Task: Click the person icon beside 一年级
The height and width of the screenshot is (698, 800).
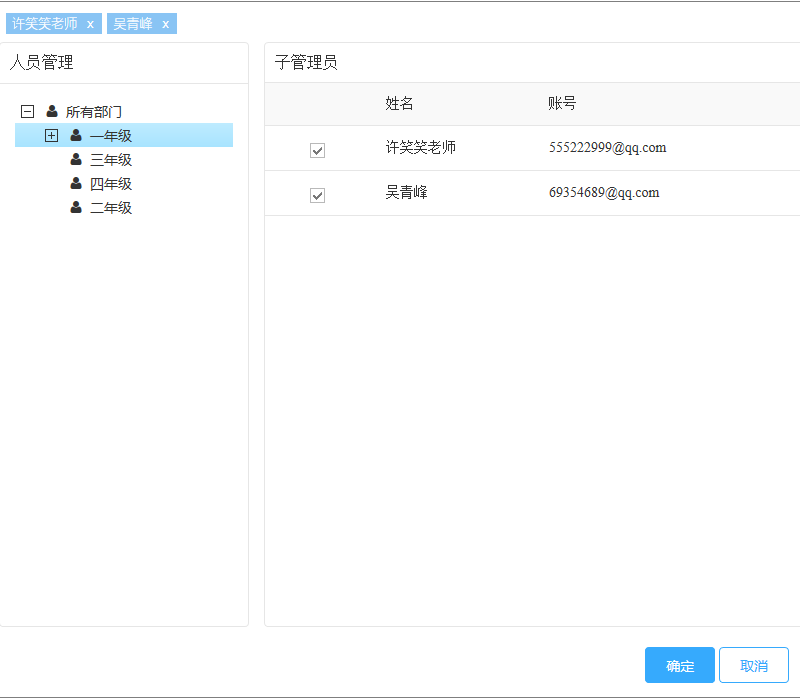Action: pos(76,135)
